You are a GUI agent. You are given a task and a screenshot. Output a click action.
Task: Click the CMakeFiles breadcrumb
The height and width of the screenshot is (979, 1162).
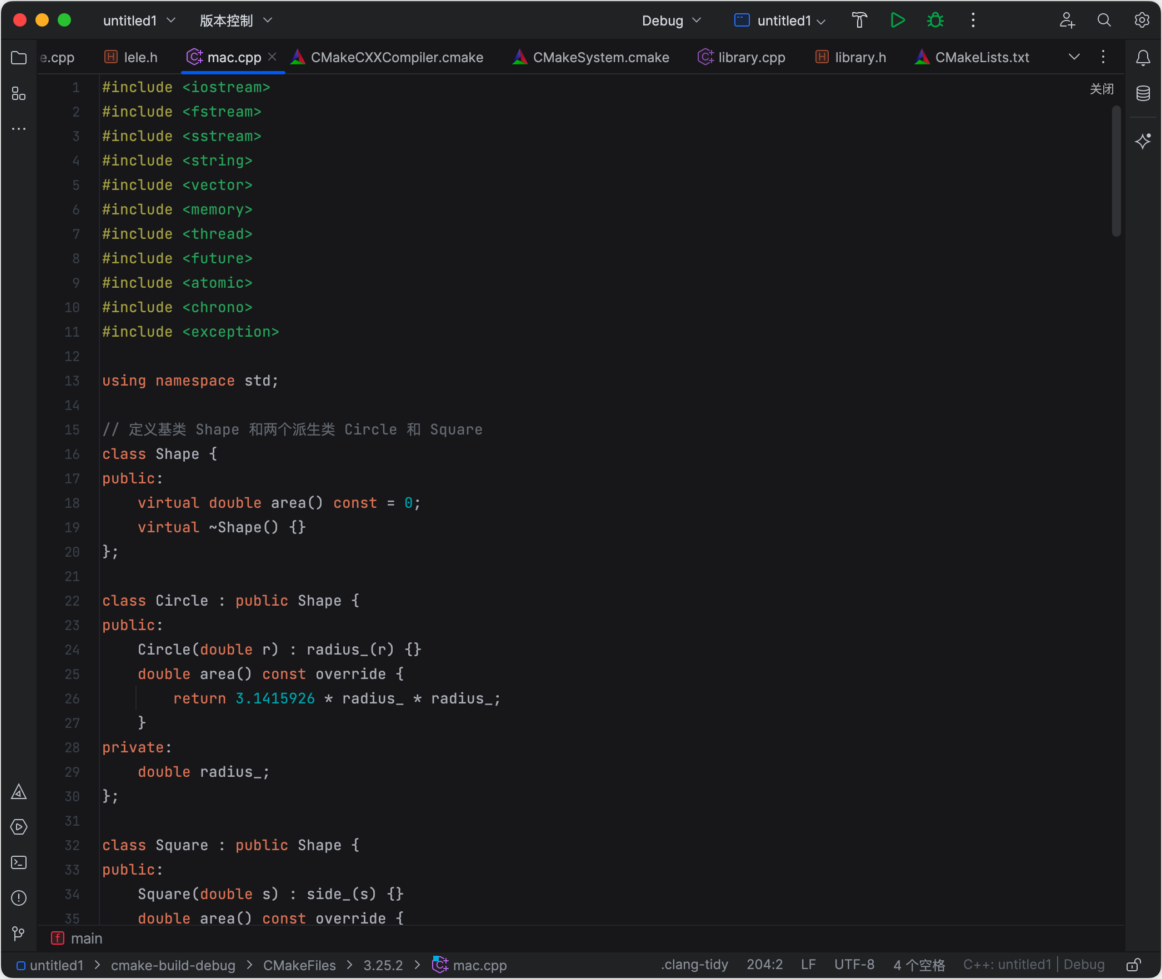coord(299,965)
